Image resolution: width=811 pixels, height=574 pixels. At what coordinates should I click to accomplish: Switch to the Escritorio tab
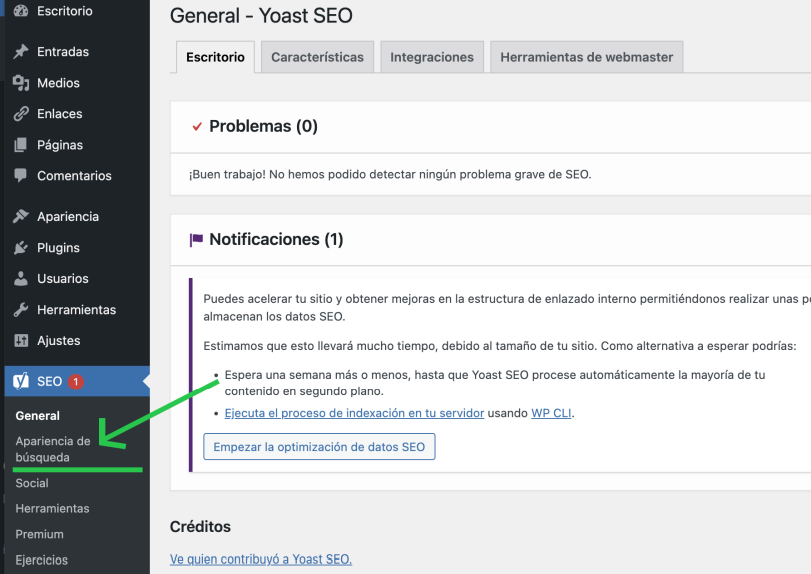tap(215, 57)
